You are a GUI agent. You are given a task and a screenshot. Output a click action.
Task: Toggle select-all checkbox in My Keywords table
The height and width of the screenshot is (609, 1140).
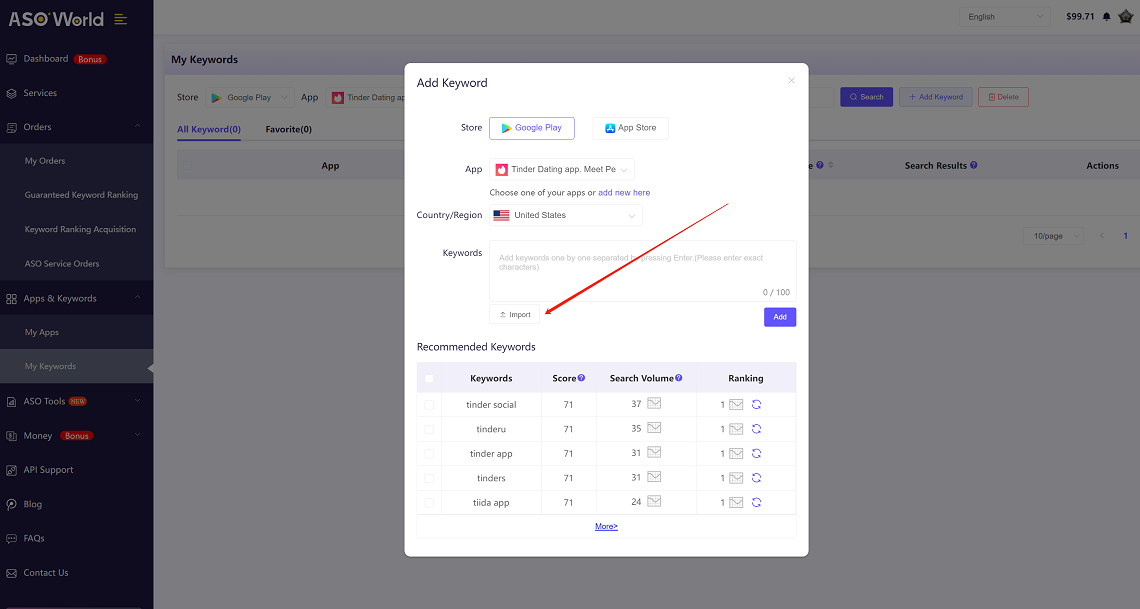tap(188, 166)
